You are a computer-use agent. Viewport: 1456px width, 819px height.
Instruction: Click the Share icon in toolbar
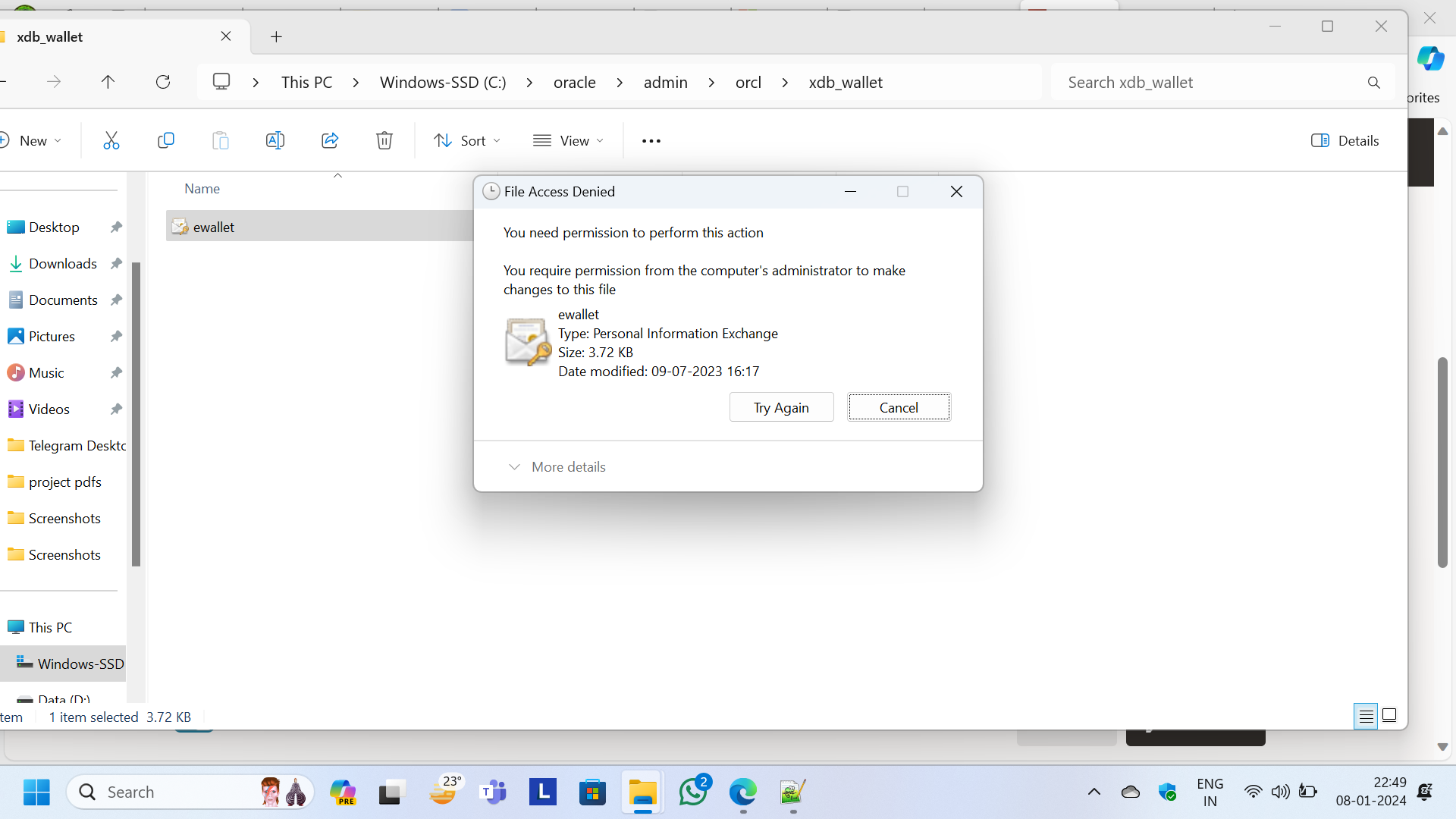(330, 140)
